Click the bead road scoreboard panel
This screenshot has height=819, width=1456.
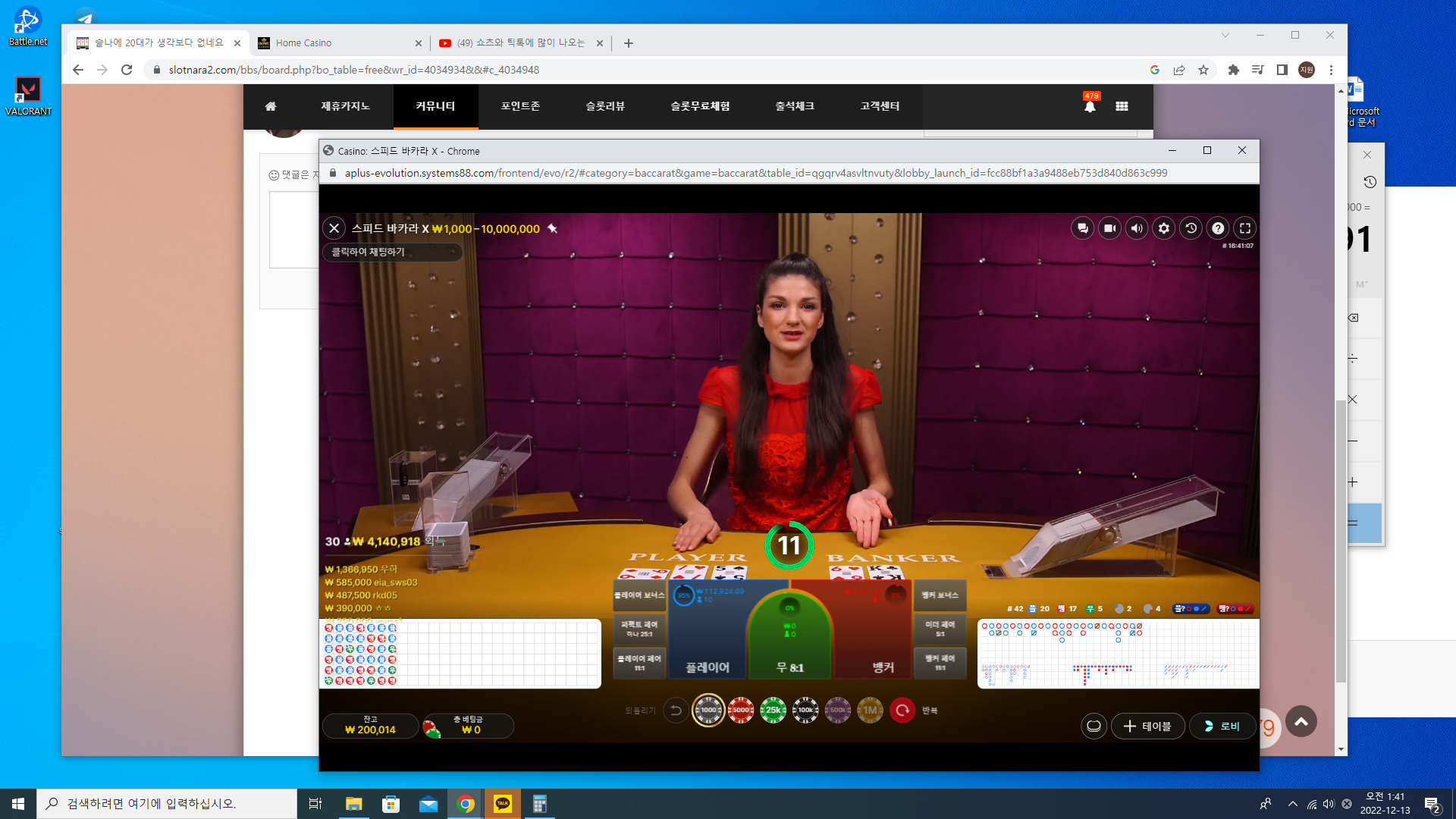coord(460,654)
